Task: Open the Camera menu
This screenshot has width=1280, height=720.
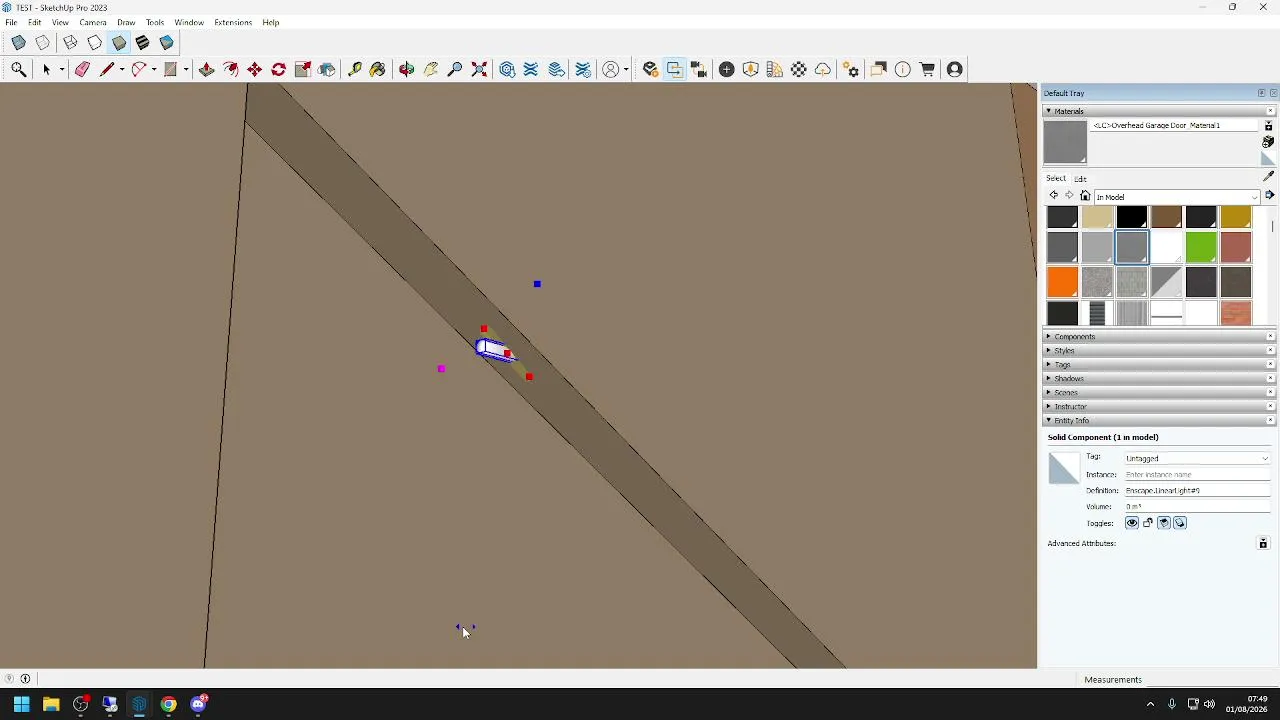Action: point(93,22)
